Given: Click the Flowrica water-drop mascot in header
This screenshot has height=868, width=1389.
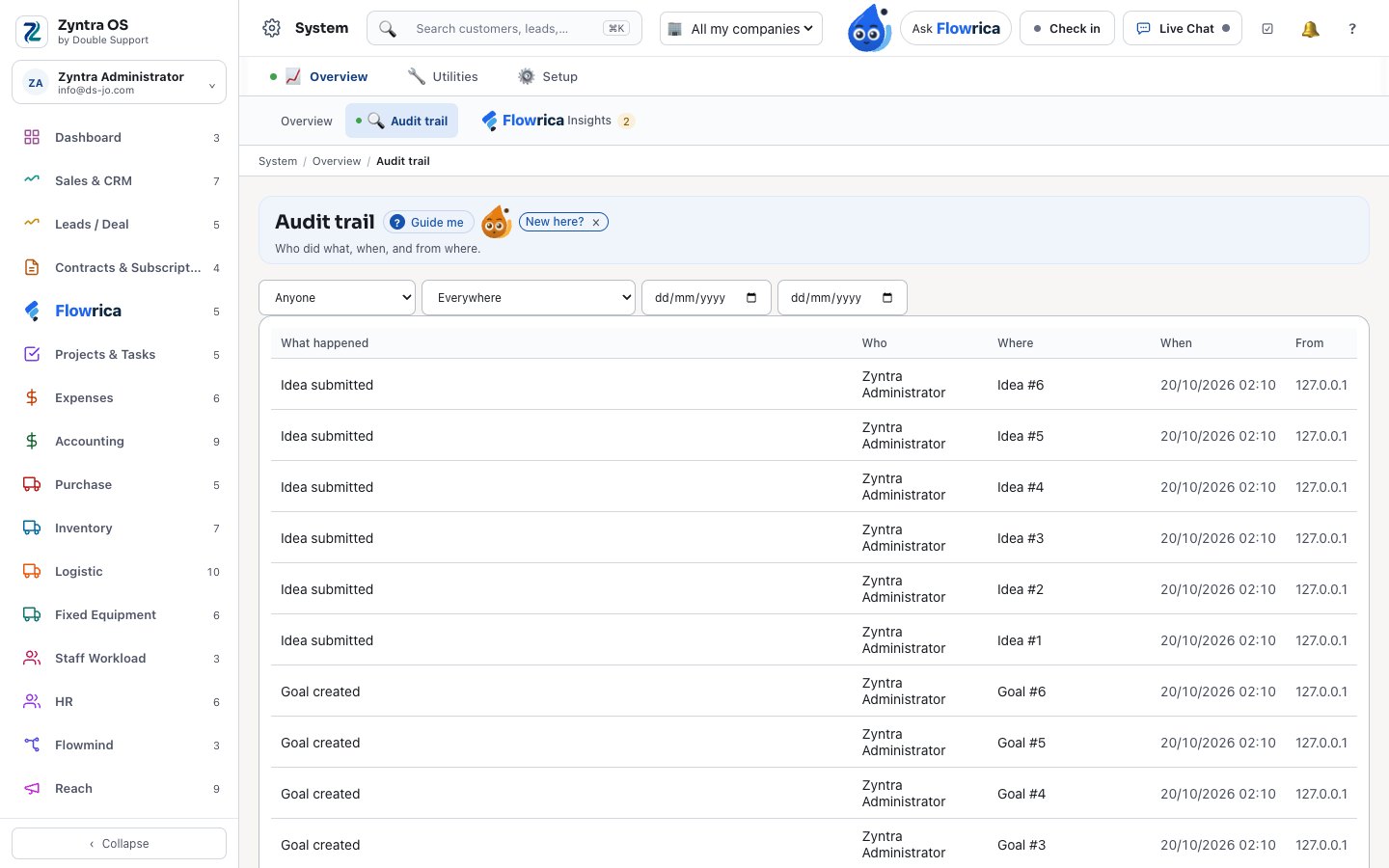Looking at the screenshot, I should pyautogui.click(x=869, y=28).
